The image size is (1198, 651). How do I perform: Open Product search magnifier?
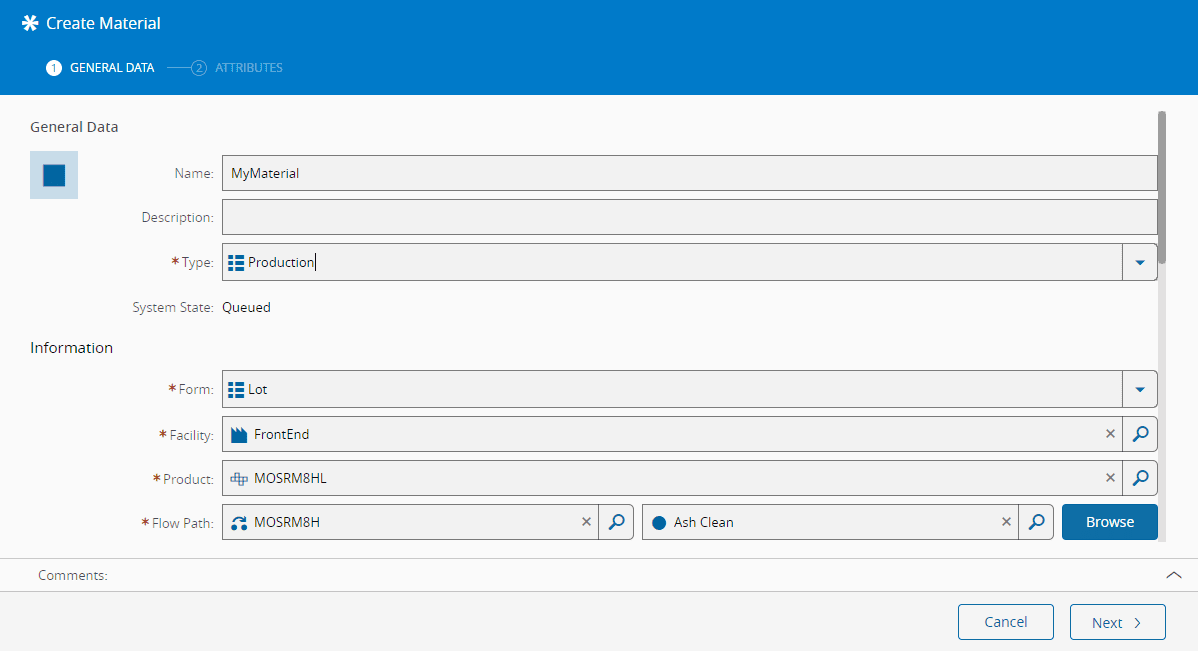point(1140,478)
